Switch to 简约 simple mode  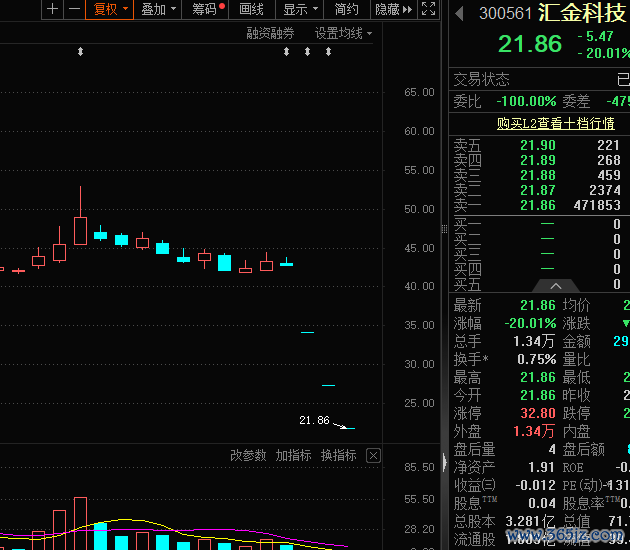(x=346, y=9)
